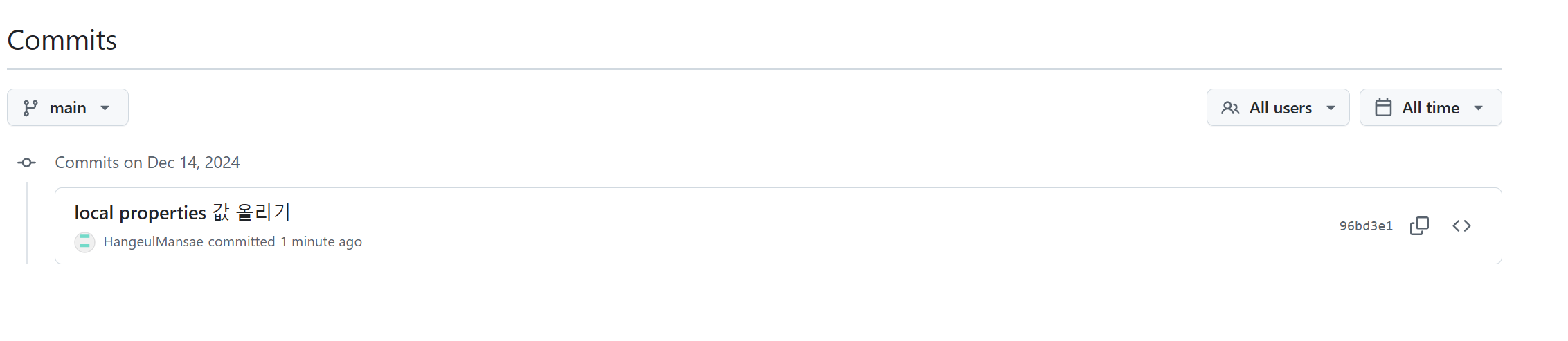Click the git branch icon beside main

30,108
